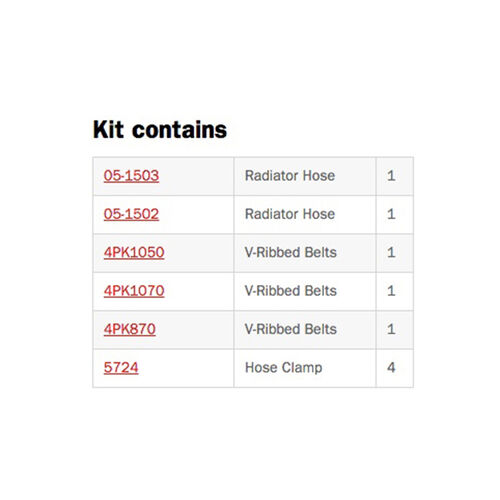This screenshot has width=500, height=500.
Task: Click the word contains in heading
Action: [179, 129]
